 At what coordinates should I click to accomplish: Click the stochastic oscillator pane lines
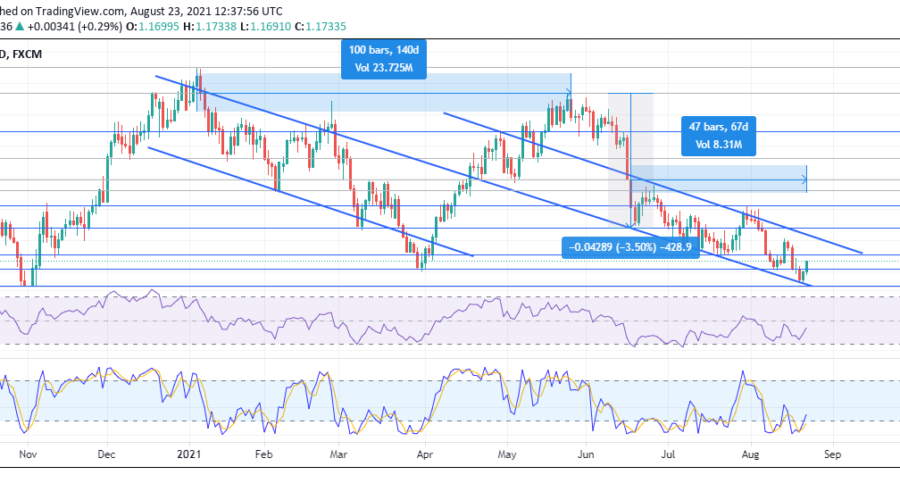click(x=402, y=401)
